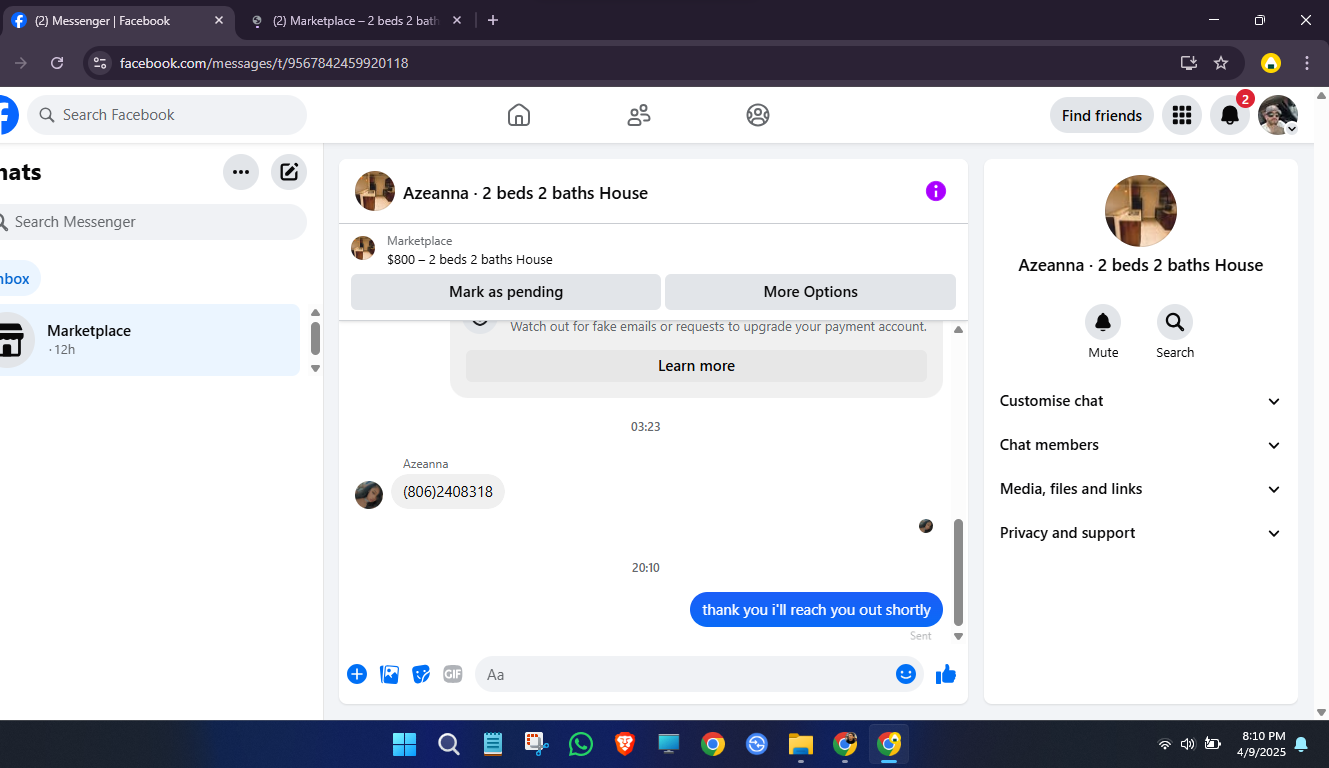Image resolution: width=1329 pixels, height=768 pixels.
Task: Click Azeanna's avatar next to message
Action: pyautogui.click(x=369, y=495)
